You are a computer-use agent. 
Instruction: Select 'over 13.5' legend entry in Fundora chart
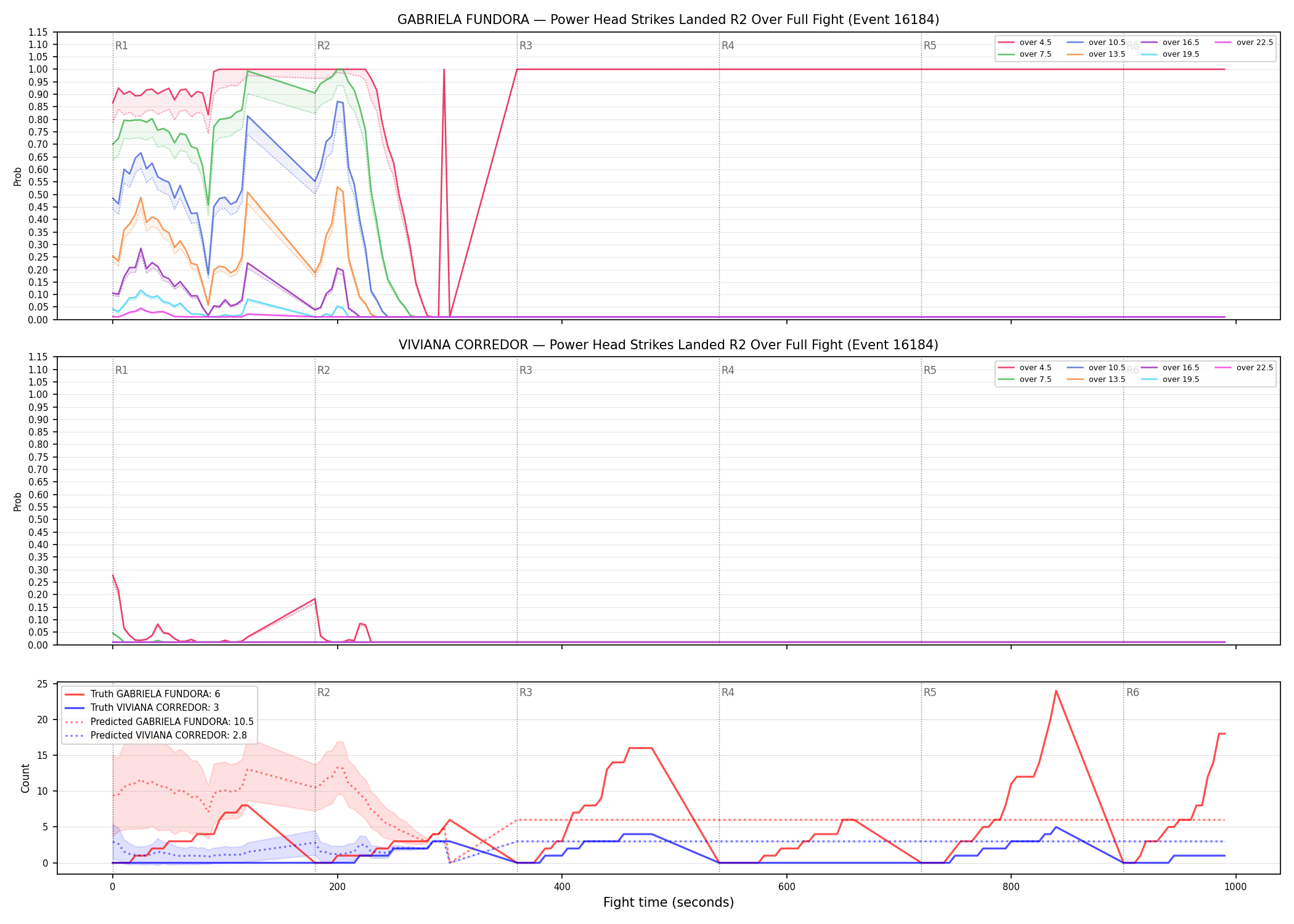pyautogui.click(x=1096, y=54)
